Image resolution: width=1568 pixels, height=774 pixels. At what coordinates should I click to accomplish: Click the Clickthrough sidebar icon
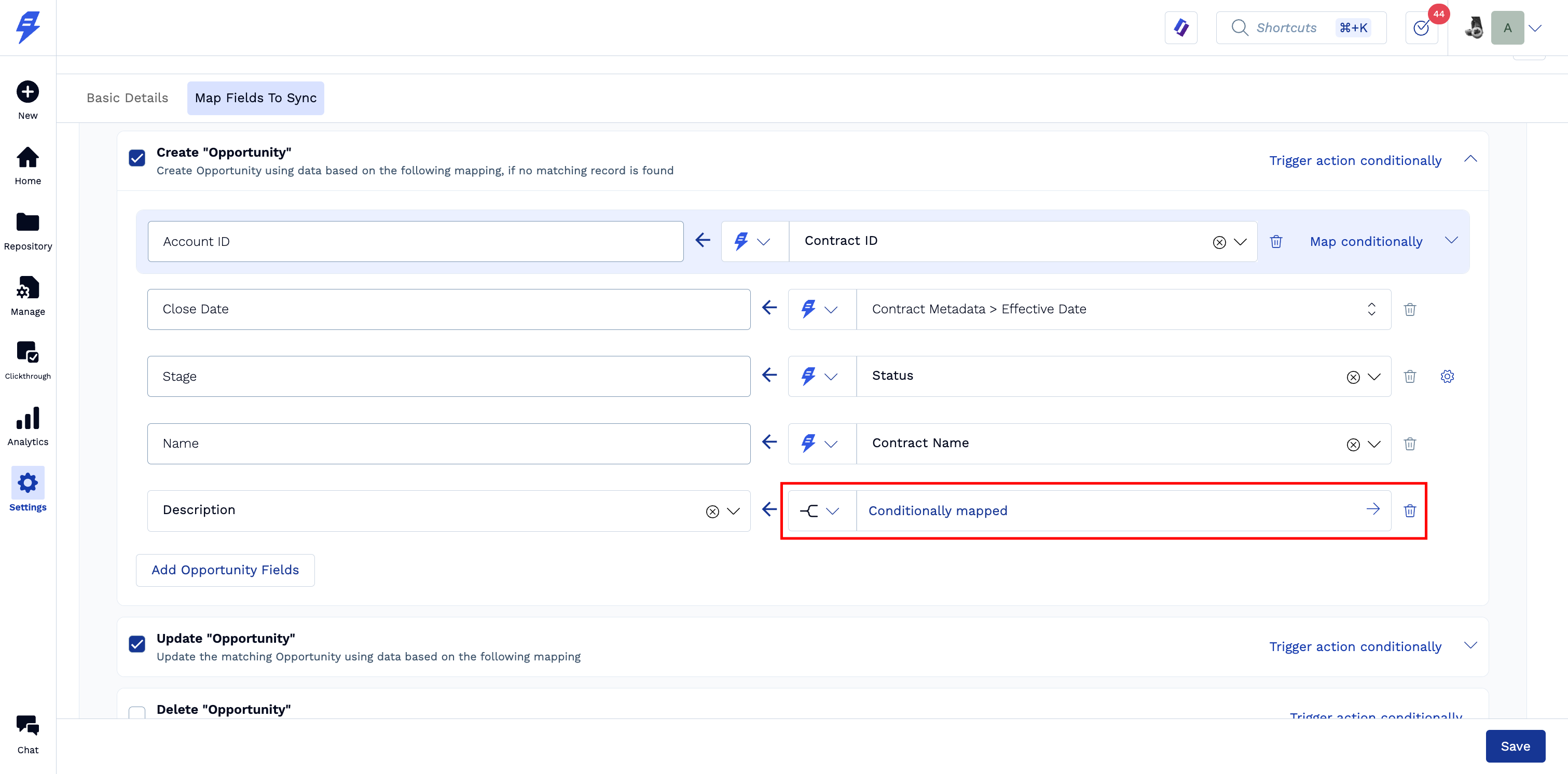pos(27,353)
